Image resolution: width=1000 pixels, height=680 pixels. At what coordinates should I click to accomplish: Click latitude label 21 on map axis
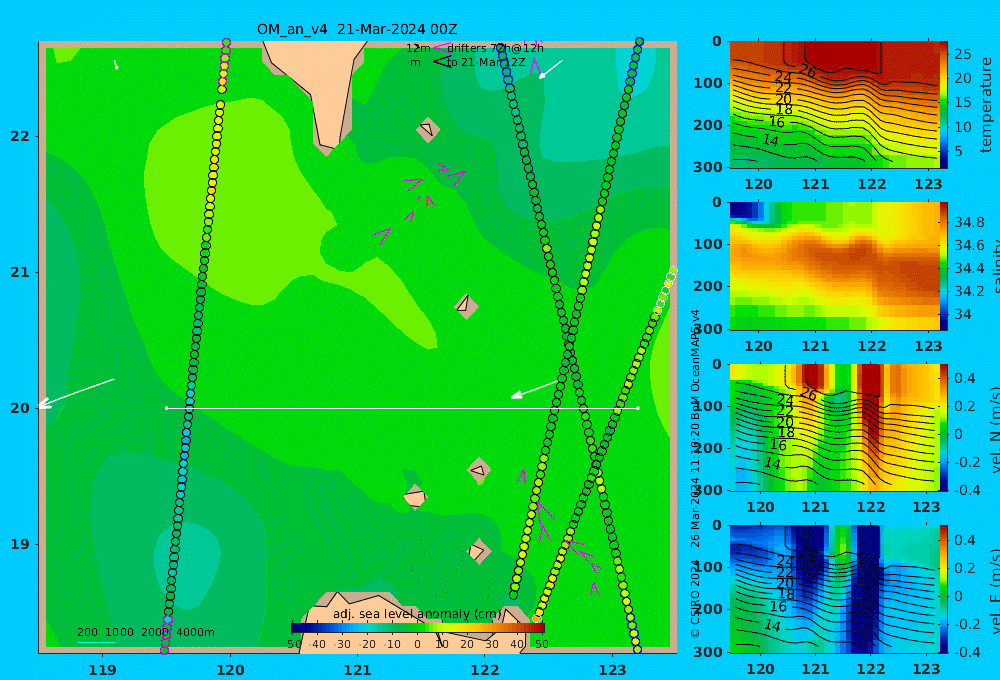tap(20, 272)
